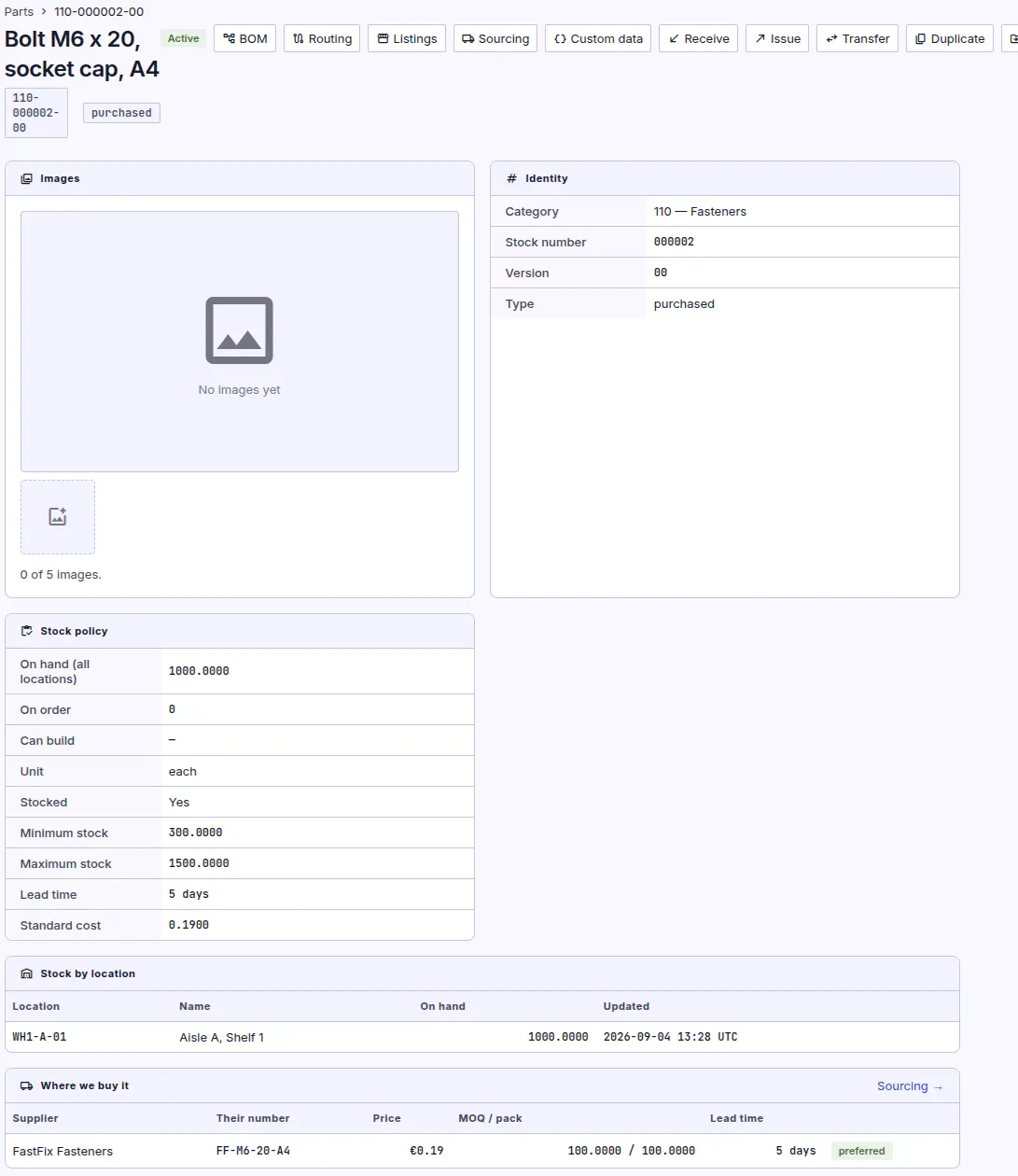Click the Active status badge
1018x1176 pixels.
(183, 38)
